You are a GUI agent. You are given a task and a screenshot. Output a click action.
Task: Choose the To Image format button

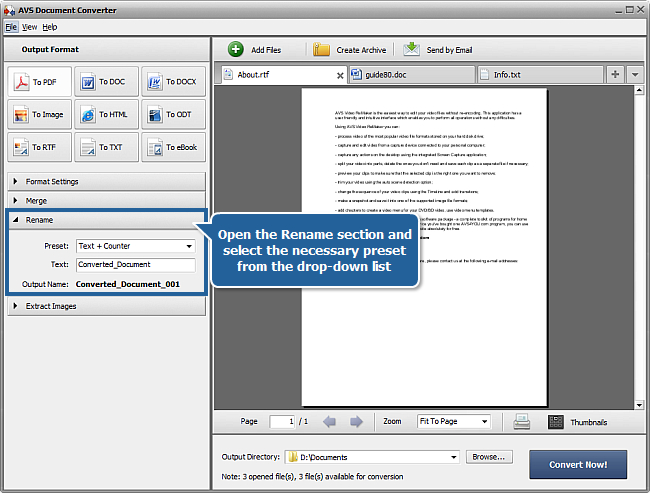pyautogui.click(x=39, y=114)
